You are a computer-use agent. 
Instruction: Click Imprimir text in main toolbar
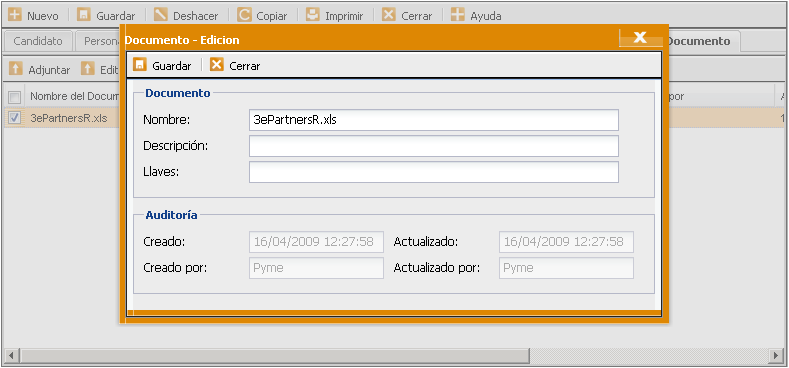click(x=344, y=16)
